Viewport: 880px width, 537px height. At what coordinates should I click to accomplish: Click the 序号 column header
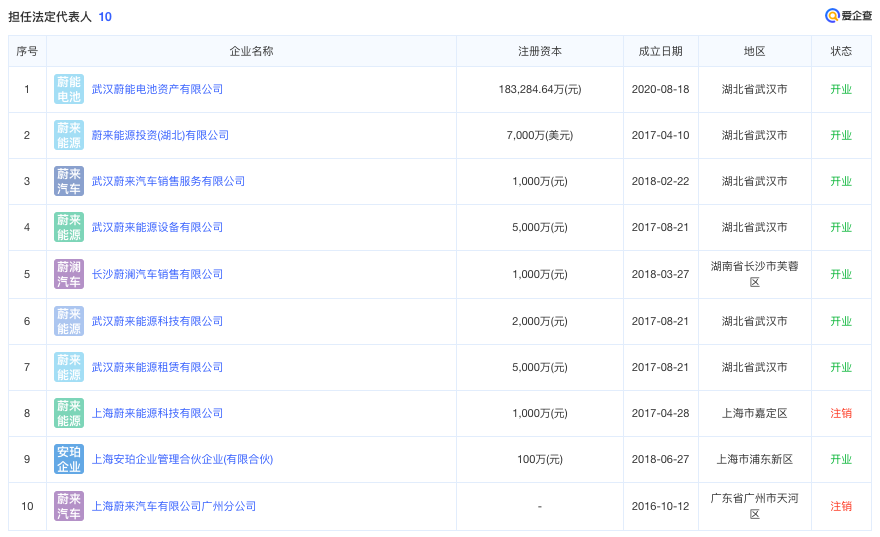pos(27,51)
